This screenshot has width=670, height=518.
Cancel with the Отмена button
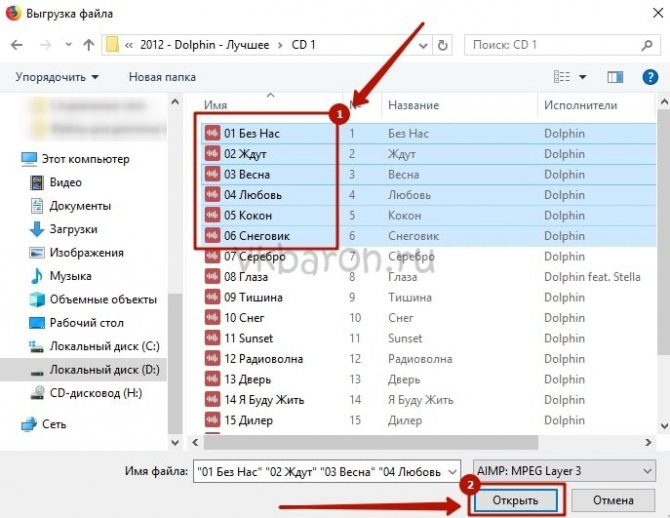(613, 500)
